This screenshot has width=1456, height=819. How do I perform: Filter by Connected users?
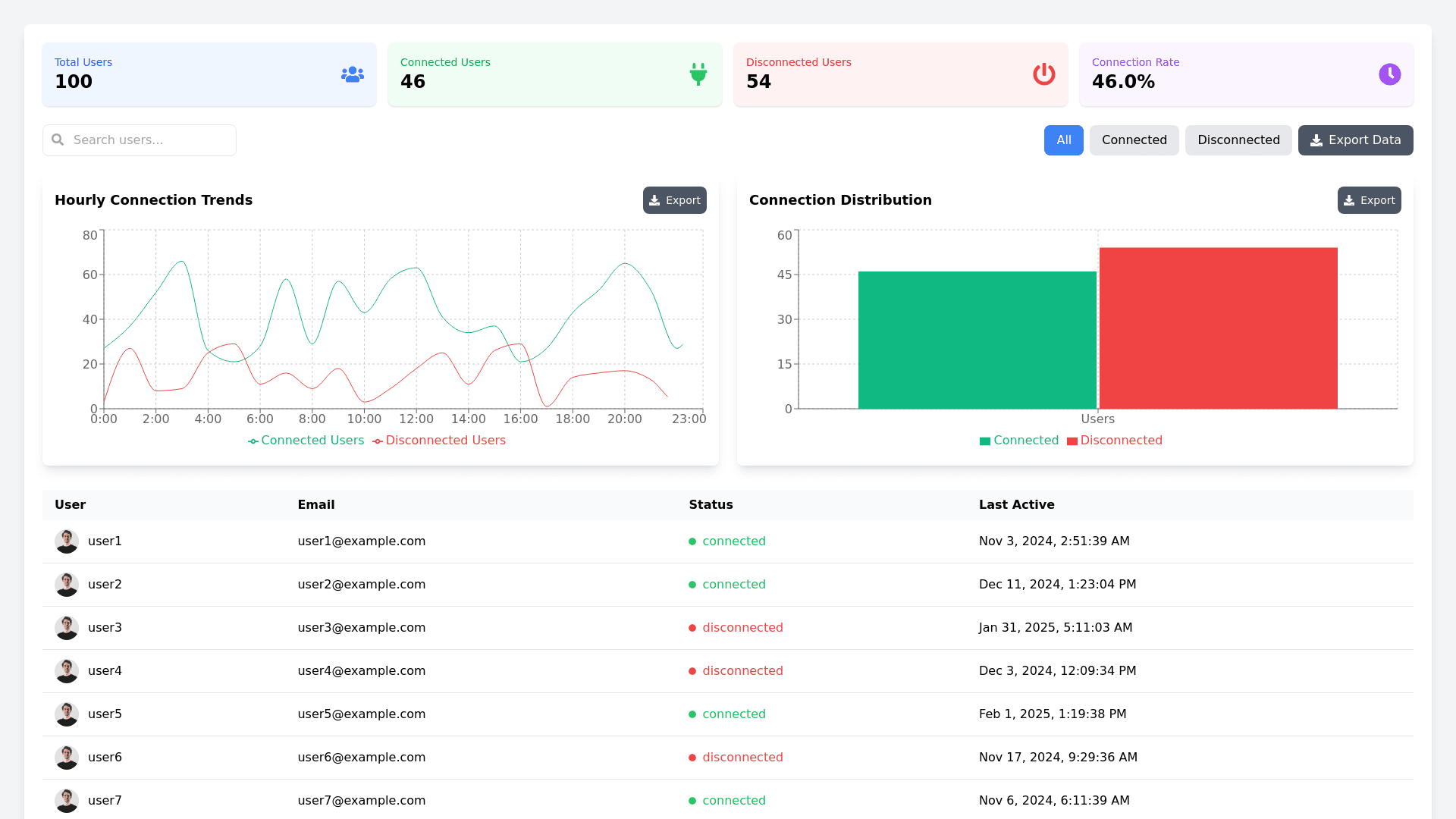1134,140
